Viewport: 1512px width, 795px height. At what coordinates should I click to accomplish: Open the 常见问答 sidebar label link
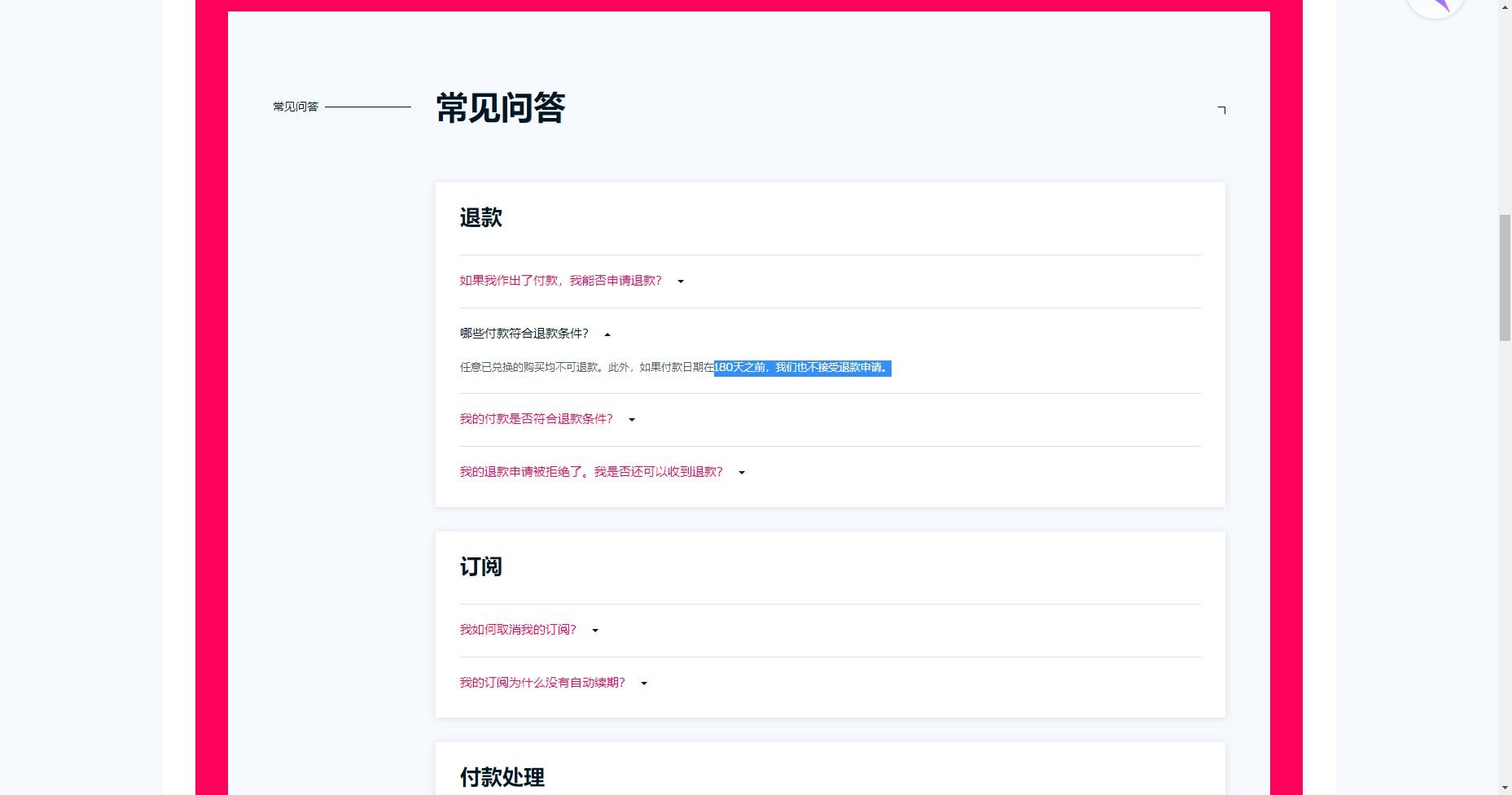click(x=296, y=106)
